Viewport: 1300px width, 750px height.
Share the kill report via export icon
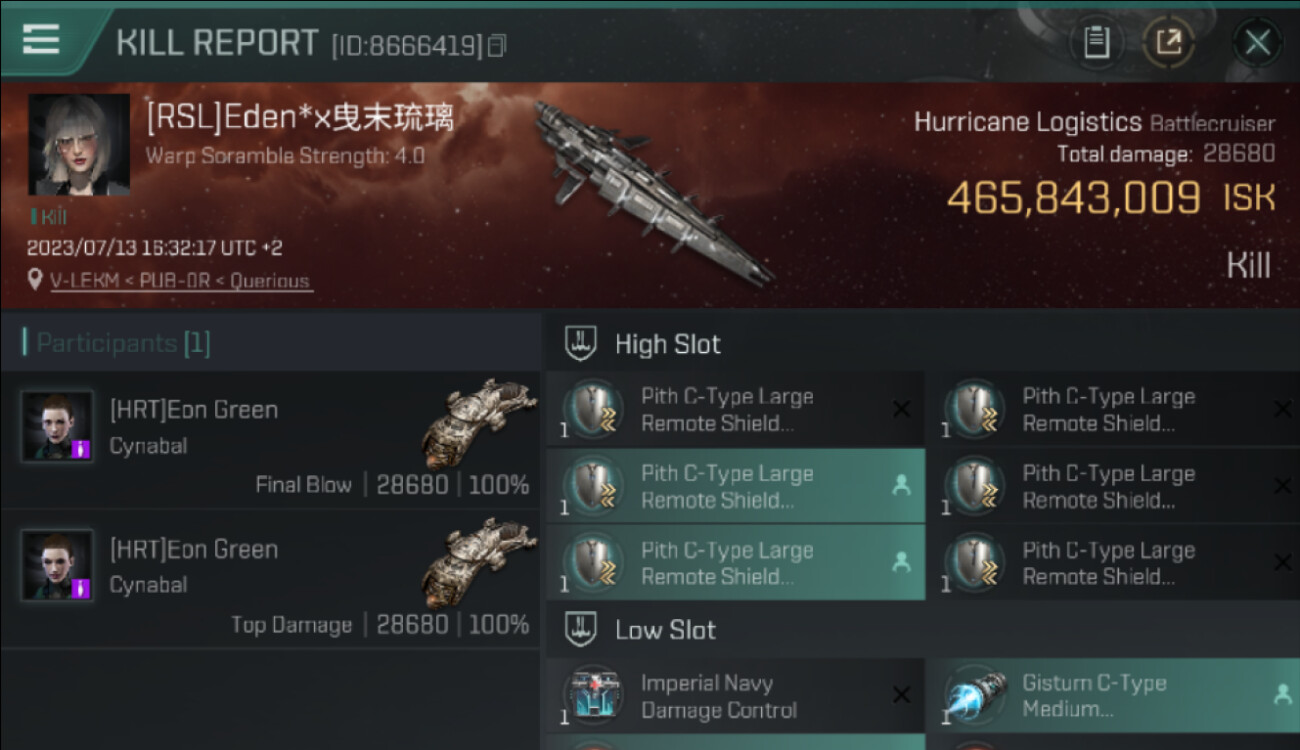[1168, 42]
